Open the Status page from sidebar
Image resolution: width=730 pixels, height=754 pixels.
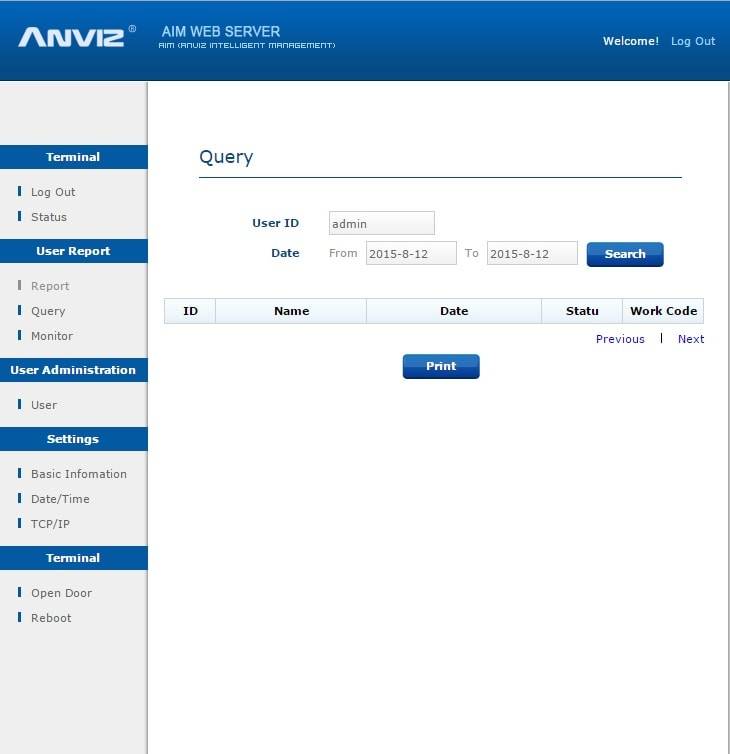click(x=49, y=217)
